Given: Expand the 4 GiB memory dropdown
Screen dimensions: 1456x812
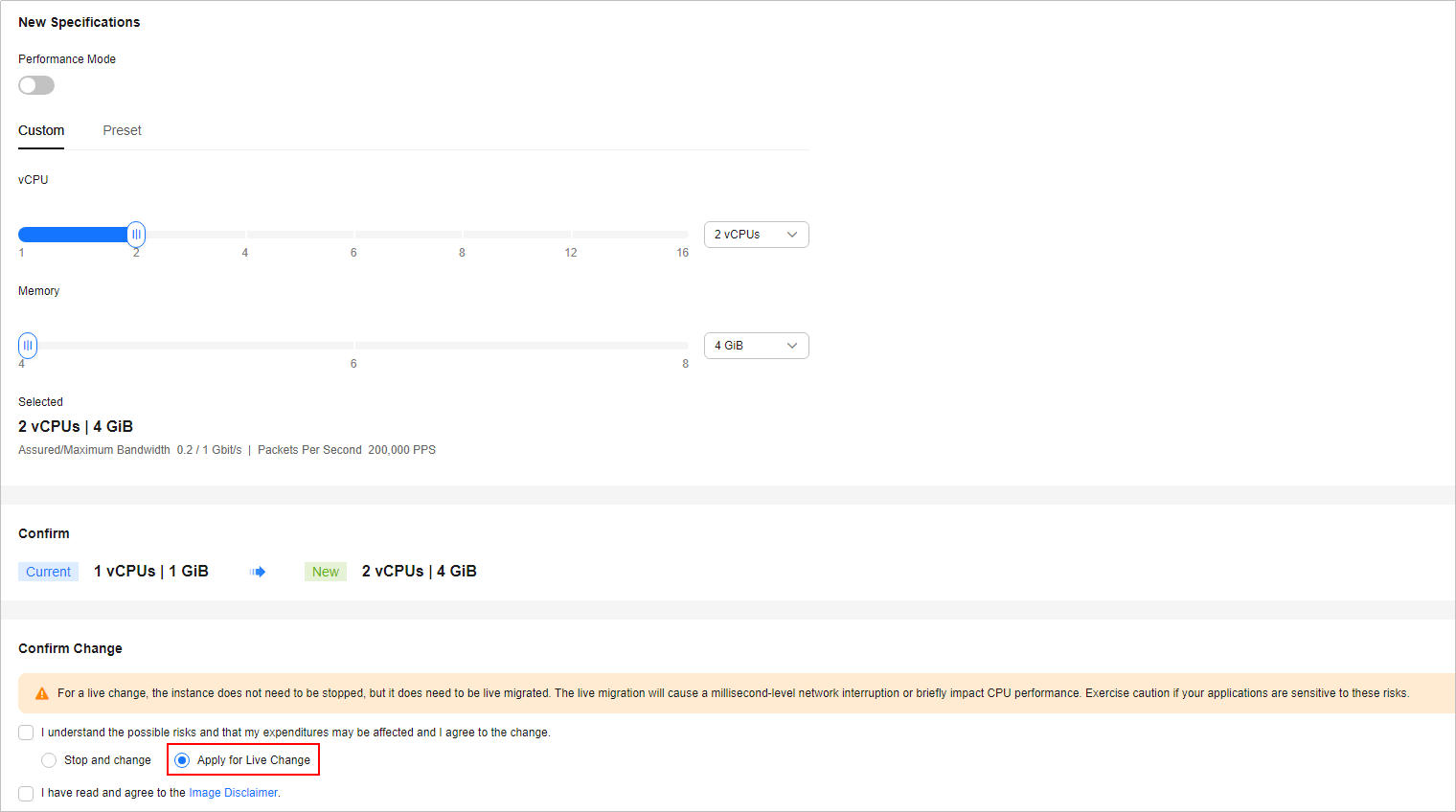Looking at the screenshot, I should tap(756, 346).
